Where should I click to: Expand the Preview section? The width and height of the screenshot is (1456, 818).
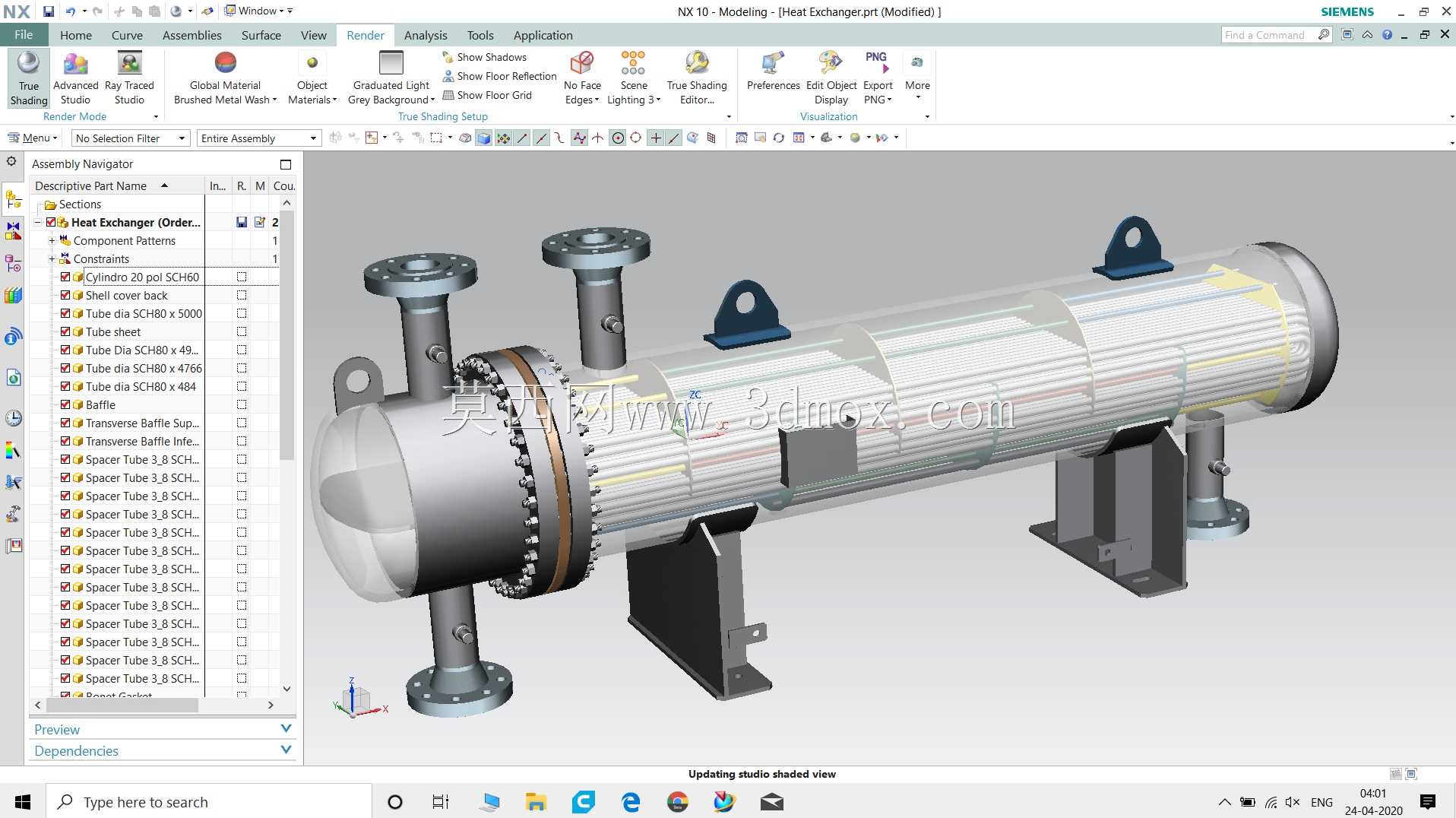click(163, 729)
